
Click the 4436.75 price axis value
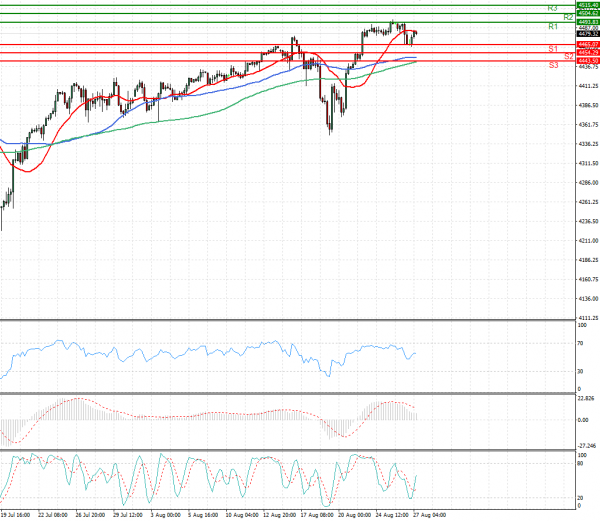point(588,67)
